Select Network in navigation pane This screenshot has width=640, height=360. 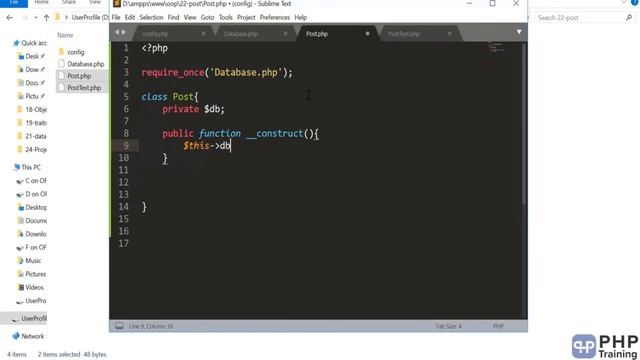tap(28, 336)
